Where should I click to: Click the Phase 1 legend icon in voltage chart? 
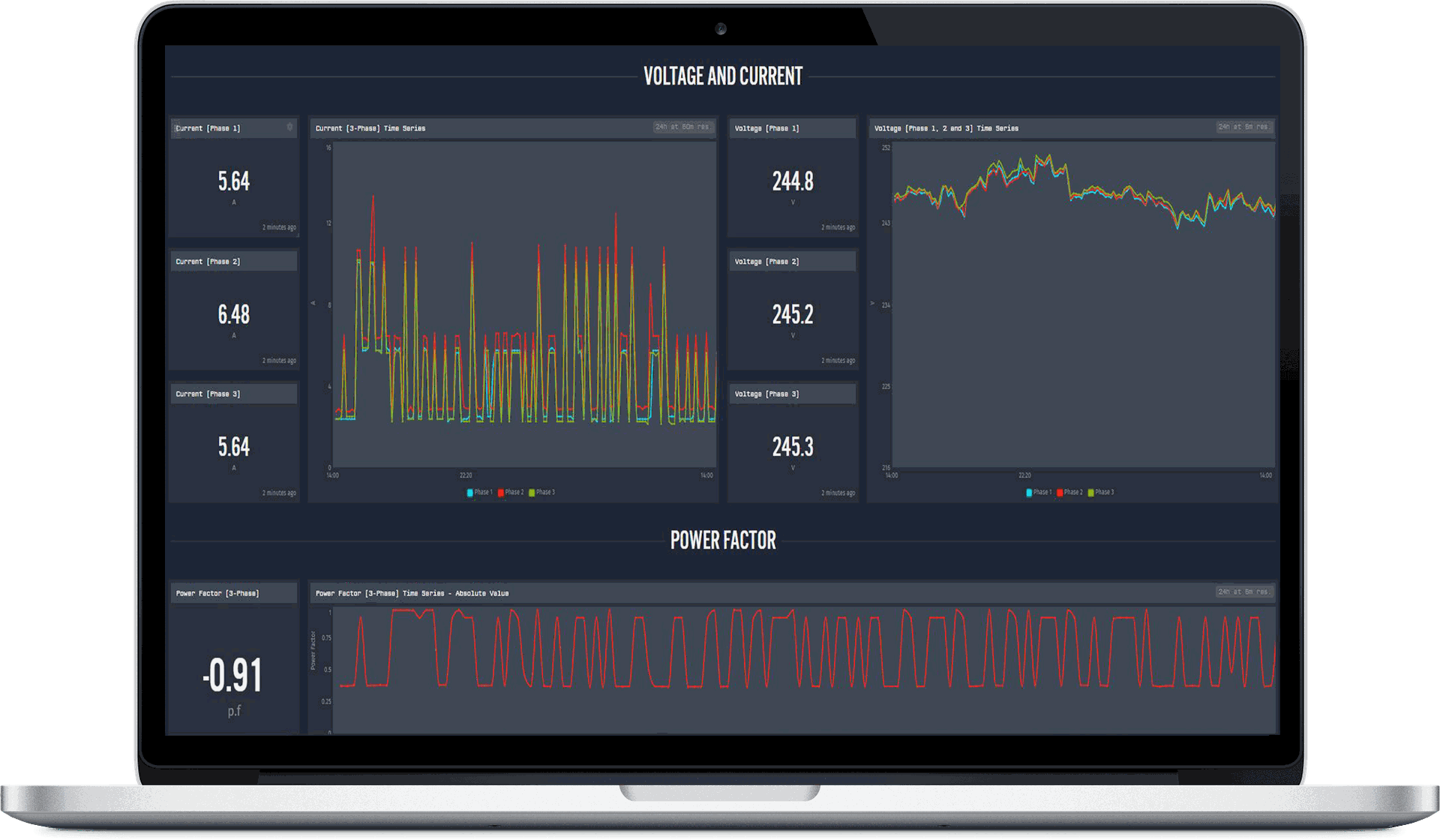pos(1027,493)
